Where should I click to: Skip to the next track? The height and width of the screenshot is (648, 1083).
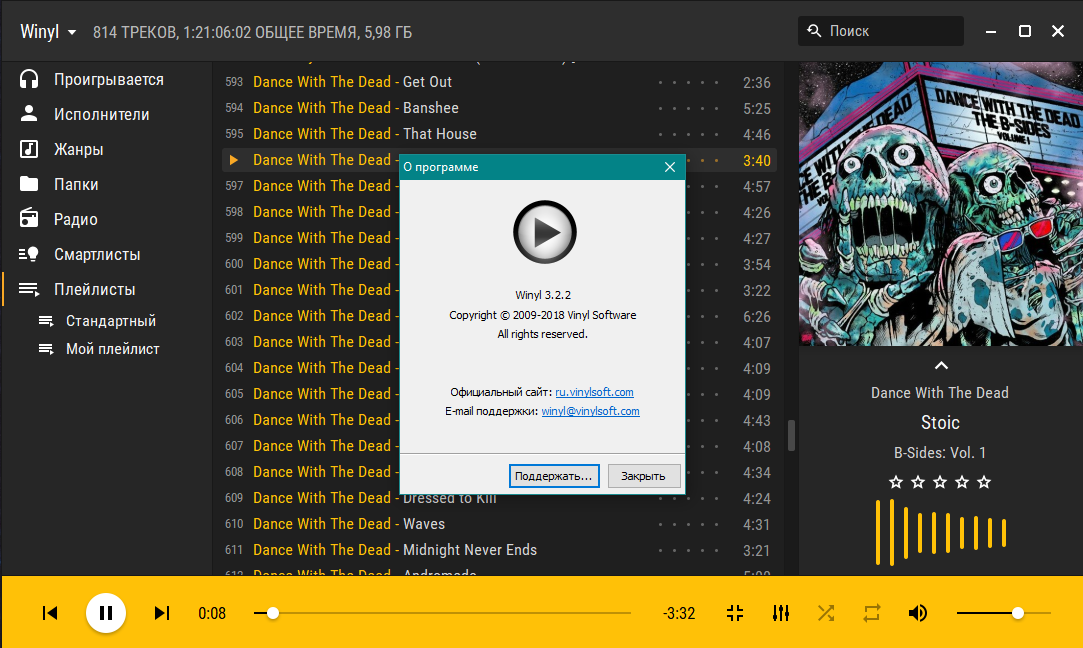[x=162, y=613]
